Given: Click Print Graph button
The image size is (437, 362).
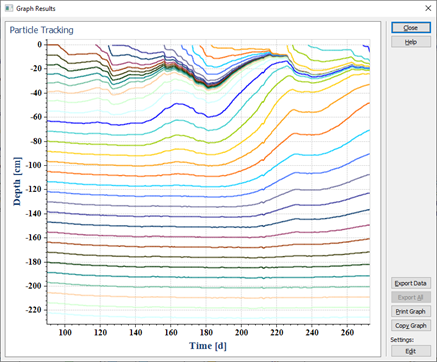Looking at the screenshot, I should coord(411,311).
